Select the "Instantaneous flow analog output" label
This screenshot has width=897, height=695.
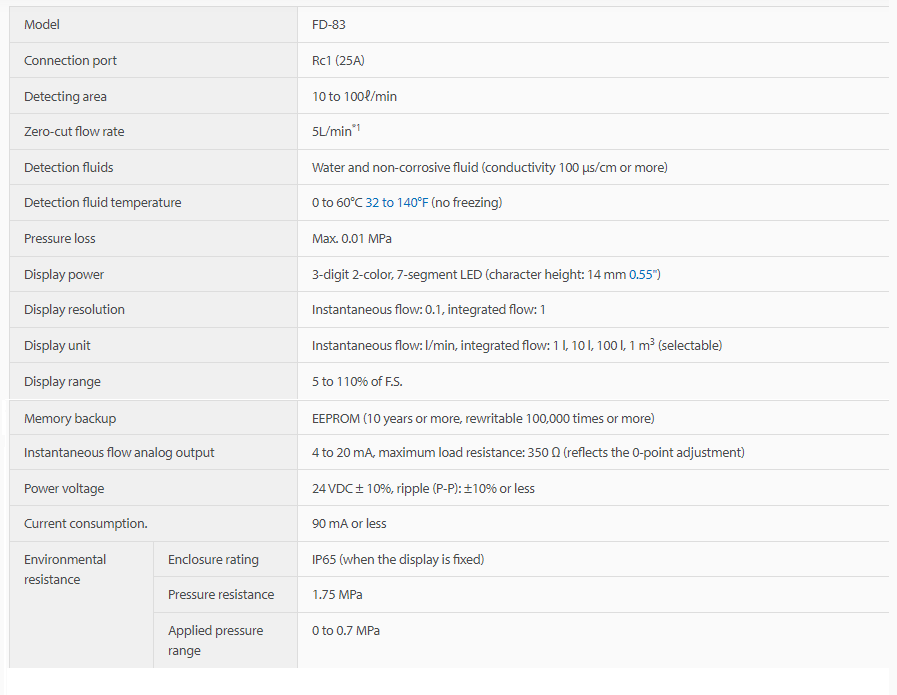[x=119, y=453]
